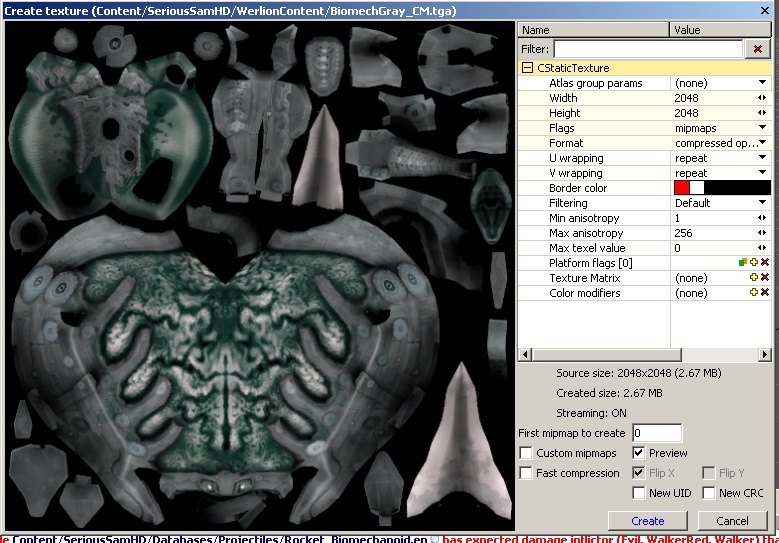Click the Min anisotropy stepper arrows

(762, 218)
